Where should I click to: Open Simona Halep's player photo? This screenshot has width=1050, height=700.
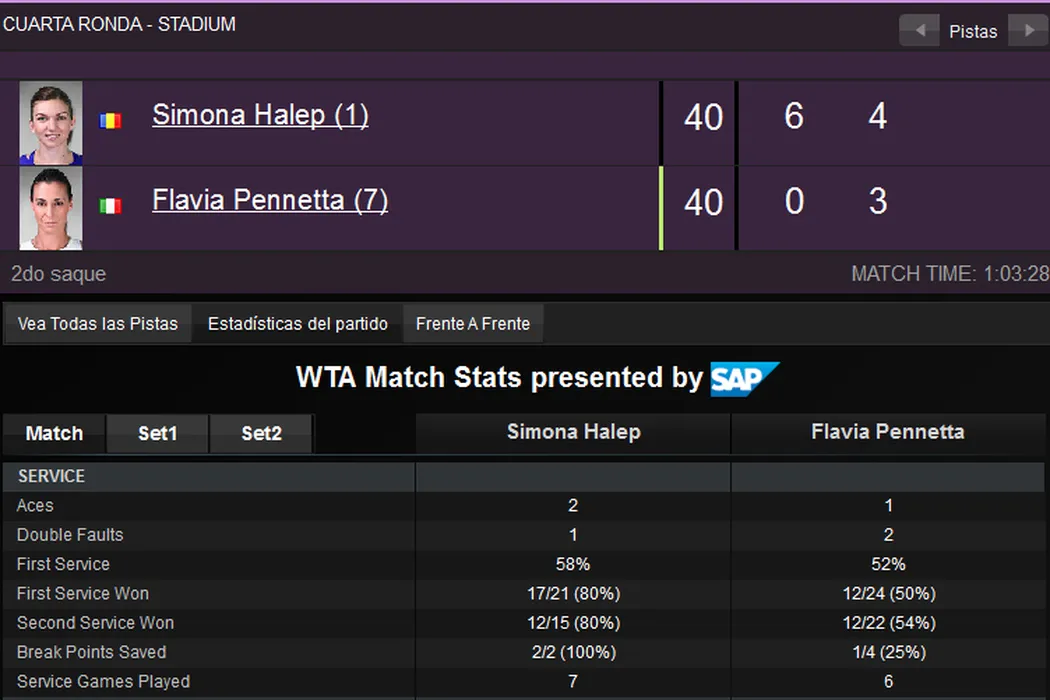[x=51, y=123]
